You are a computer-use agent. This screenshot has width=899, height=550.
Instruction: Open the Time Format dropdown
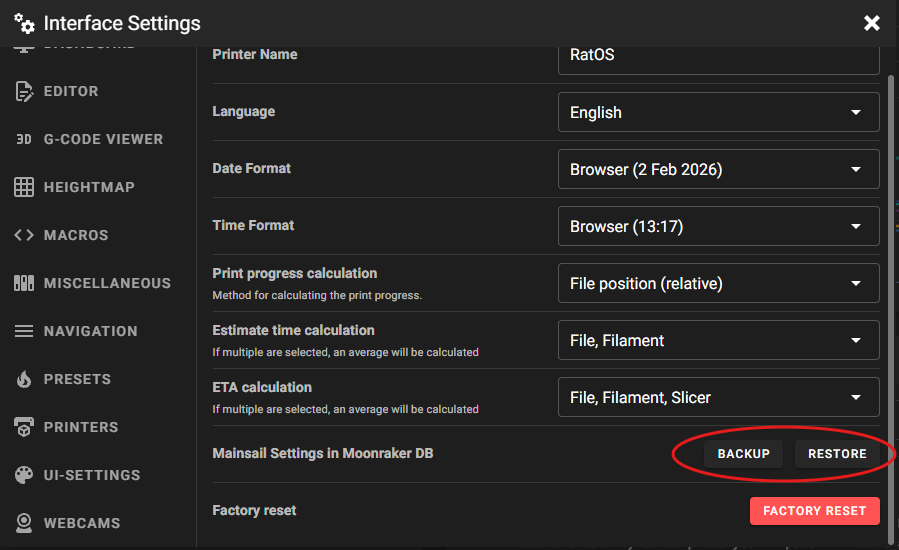point(718,226)
